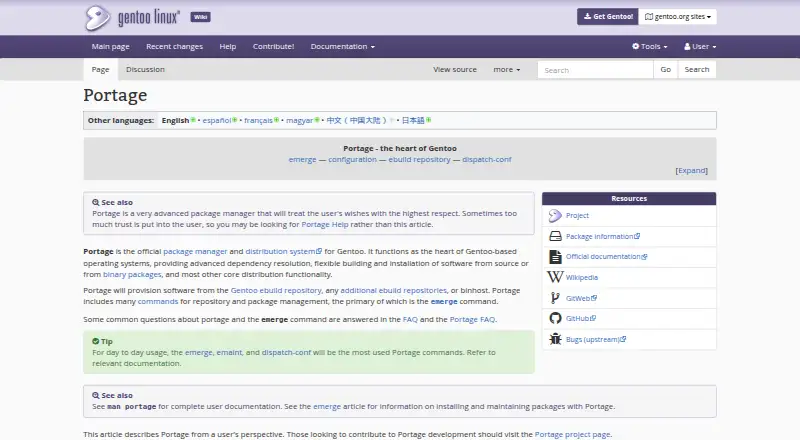Open the emerge link in navigation box
The image size is (800, 440).
[x=302, y=159]
